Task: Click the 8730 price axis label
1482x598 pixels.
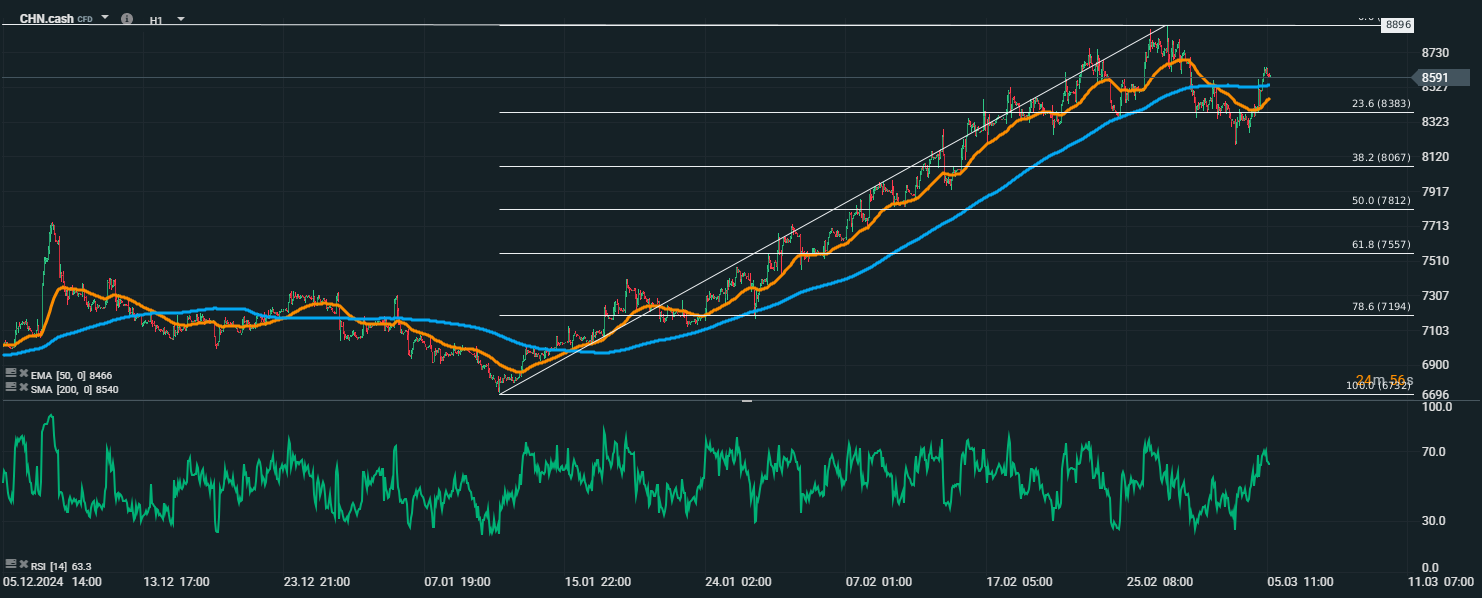Action: (x=1435, y=52)
